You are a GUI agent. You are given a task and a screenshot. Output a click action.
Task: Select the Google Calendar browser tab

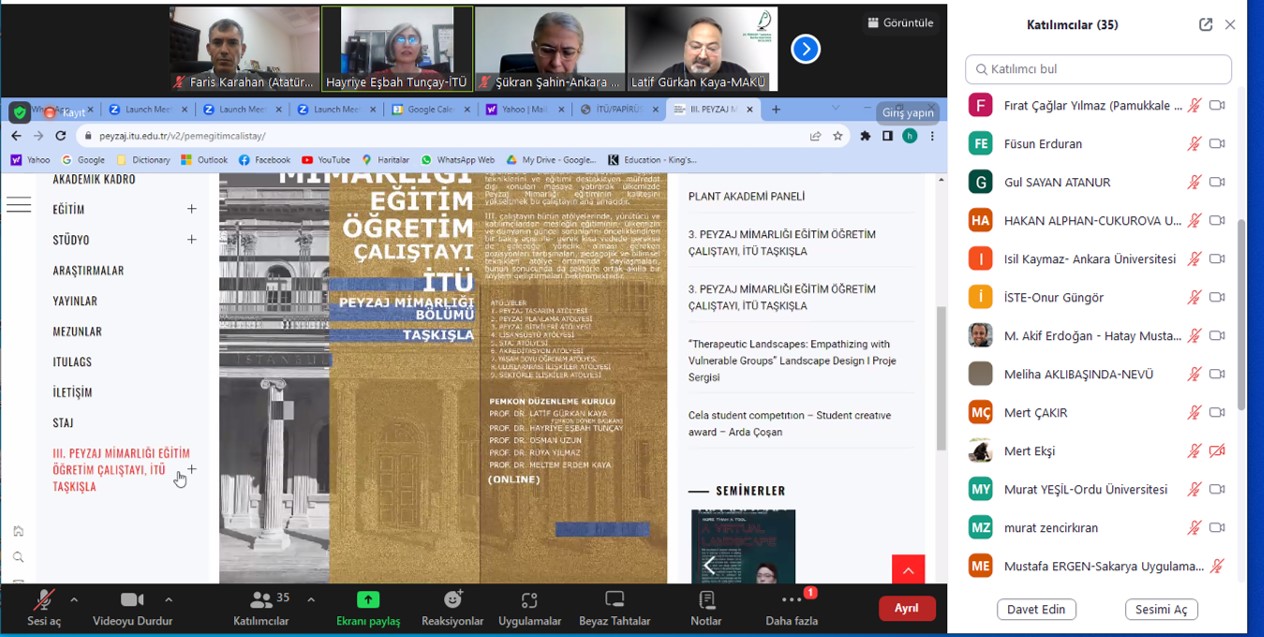pos(430,110)
